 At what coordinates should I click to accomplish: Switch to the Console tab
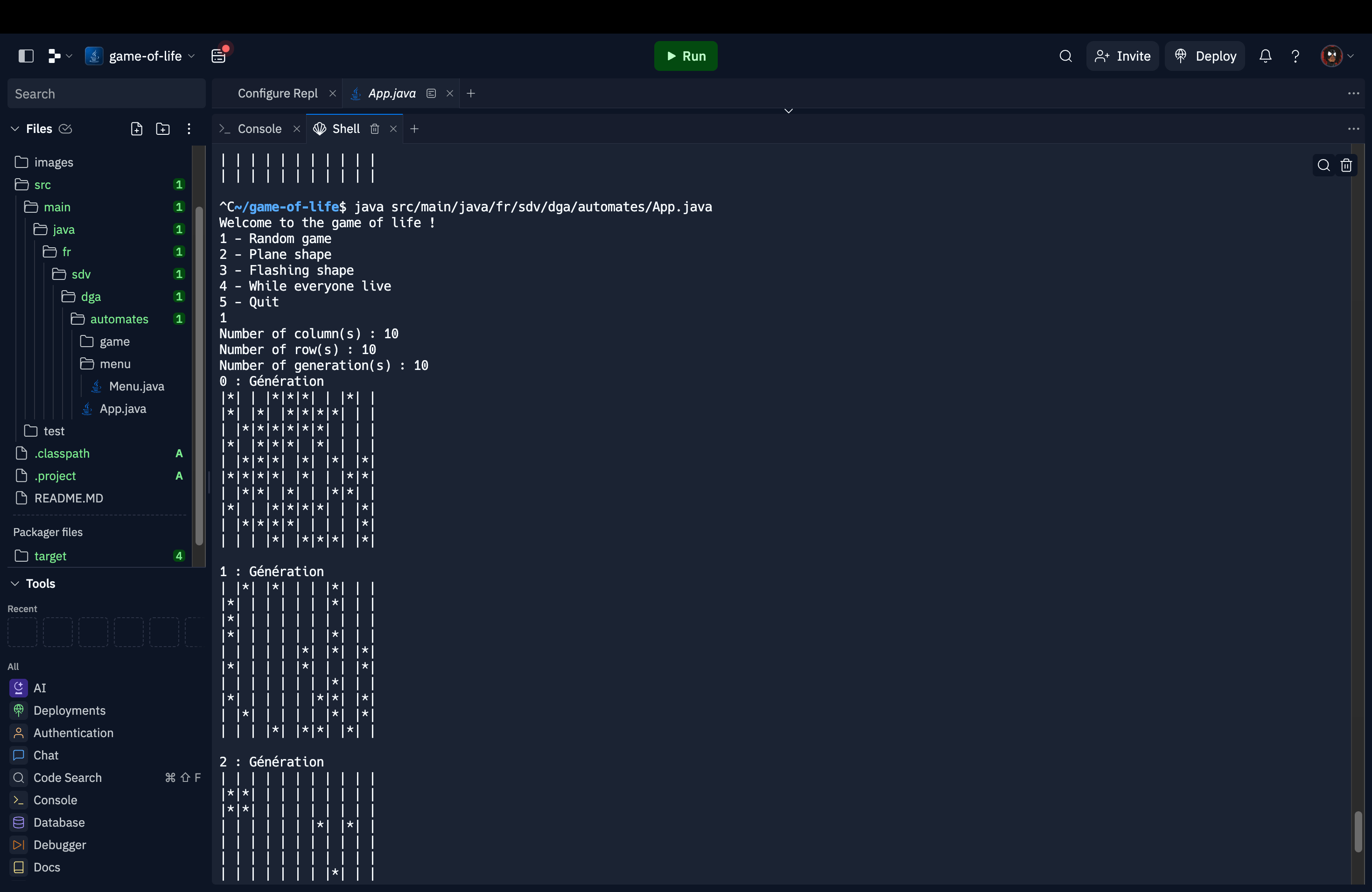click(259, 129)
